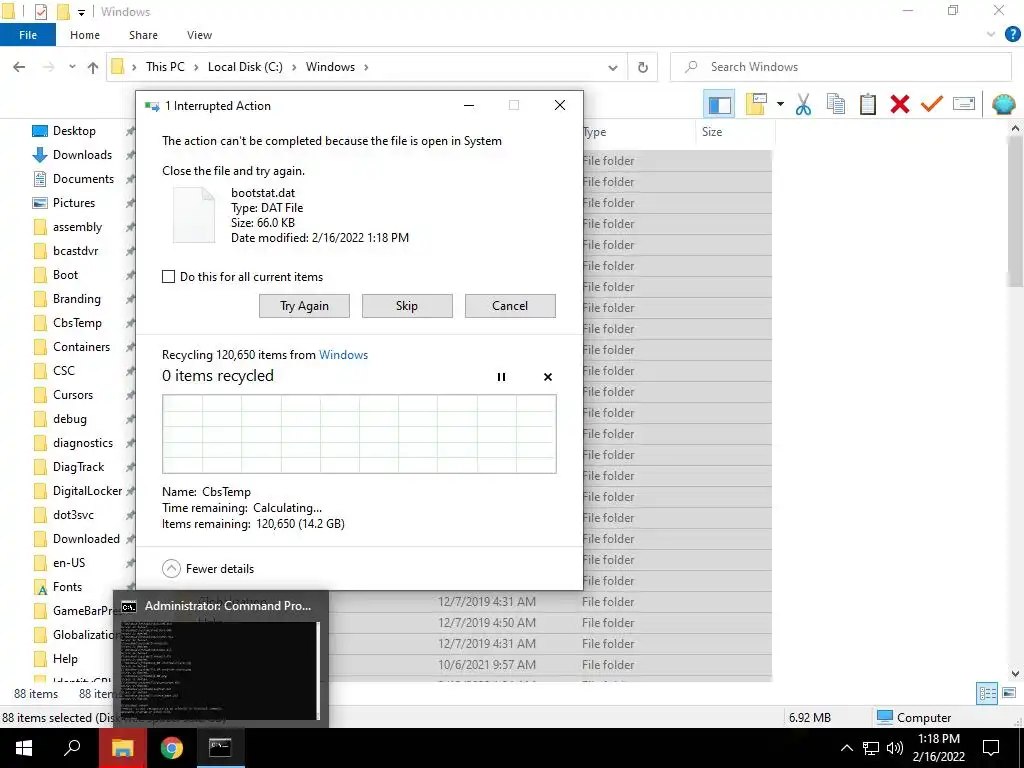The height and width of the screenshot is (768, 1024).
Task: Click the Paste clipboard toolbar icon
Action: (868, 104)
